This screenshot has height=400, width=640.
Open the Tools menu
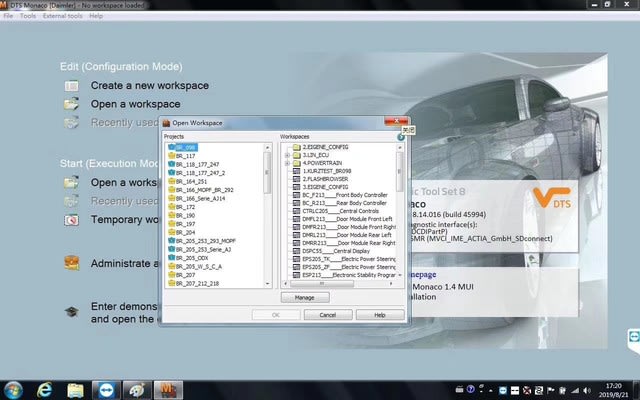[28, 16]
